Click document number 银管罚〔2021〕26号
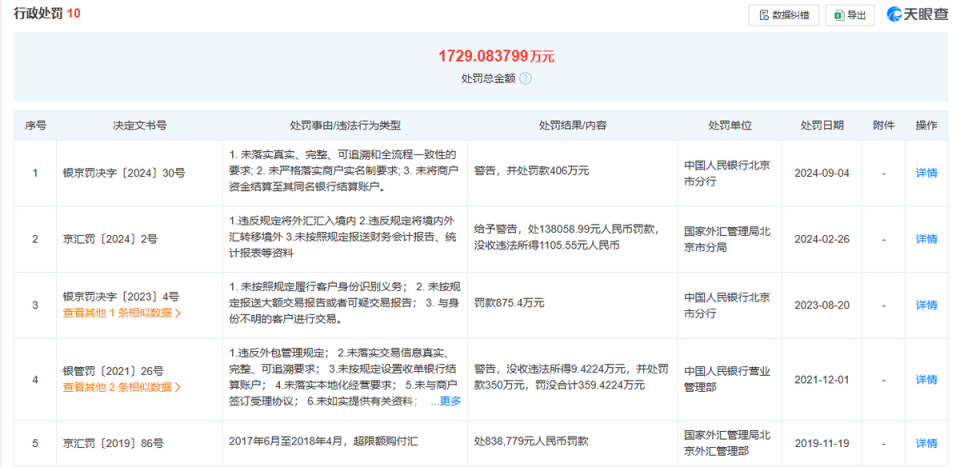Screen dimensions: 960x467 (x=113, y=371)
